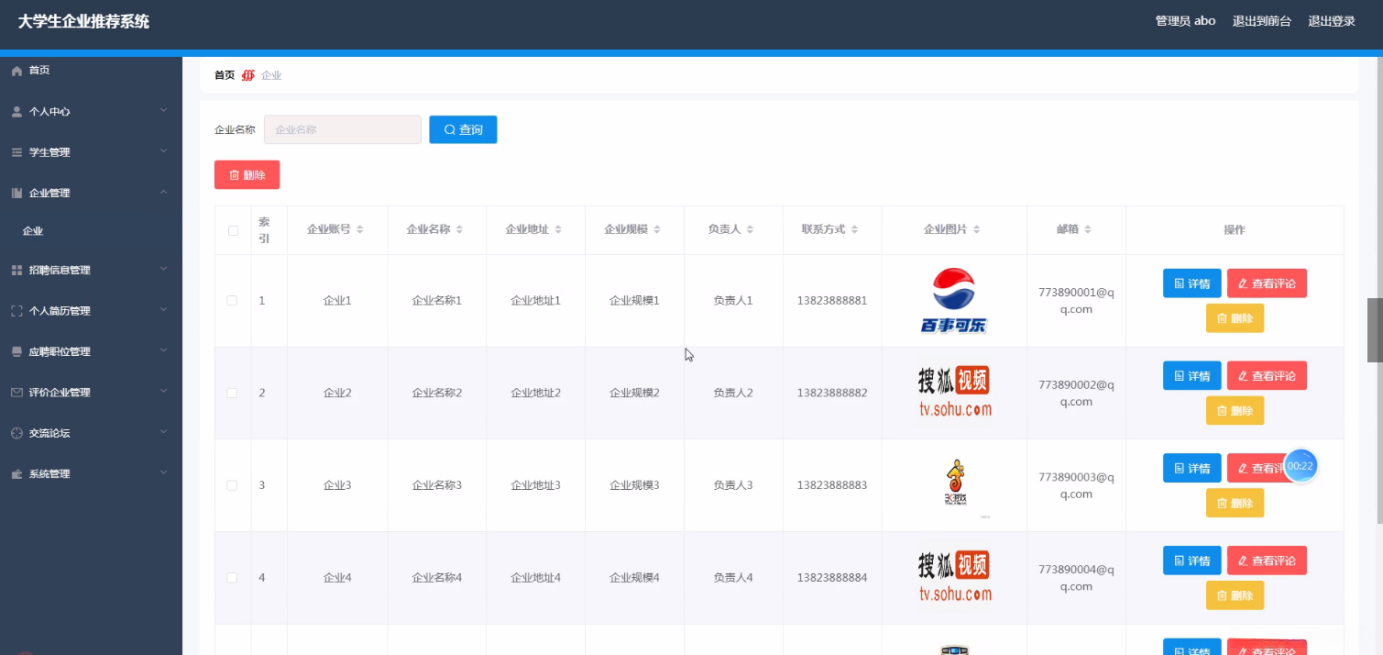The image size is (1383, 655).
Task: Click 企业2 搜狐视频 company image
Action: [x=954, y=392]
